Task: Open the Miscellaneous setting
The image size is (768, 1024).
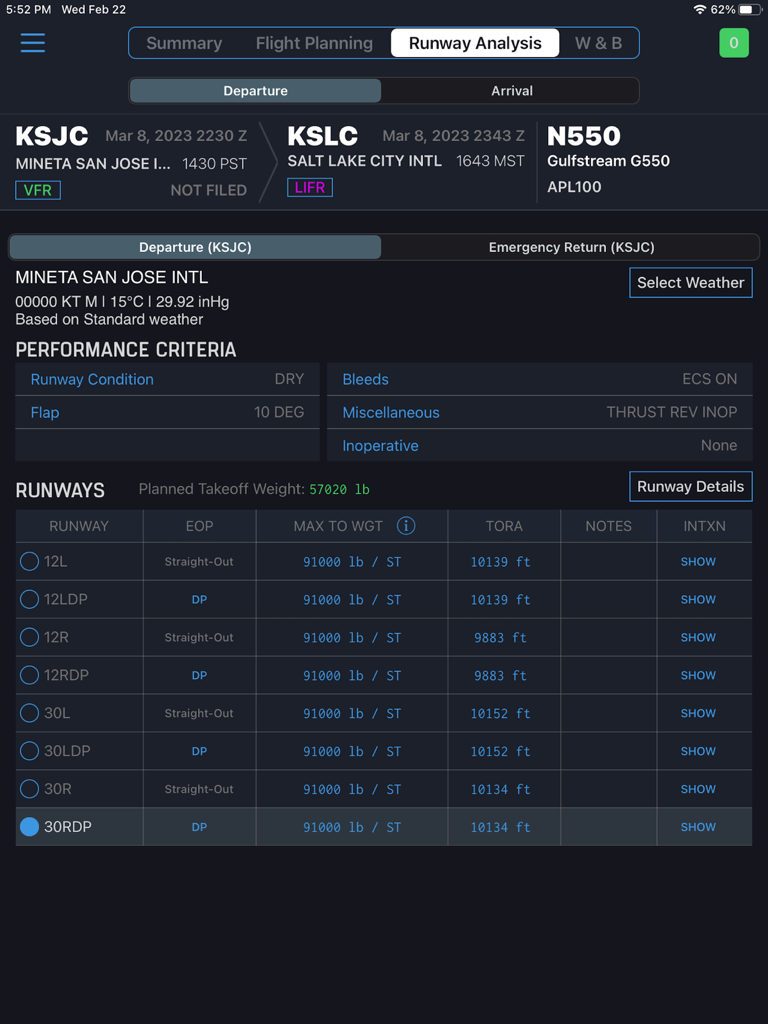Action: point(539,412)
